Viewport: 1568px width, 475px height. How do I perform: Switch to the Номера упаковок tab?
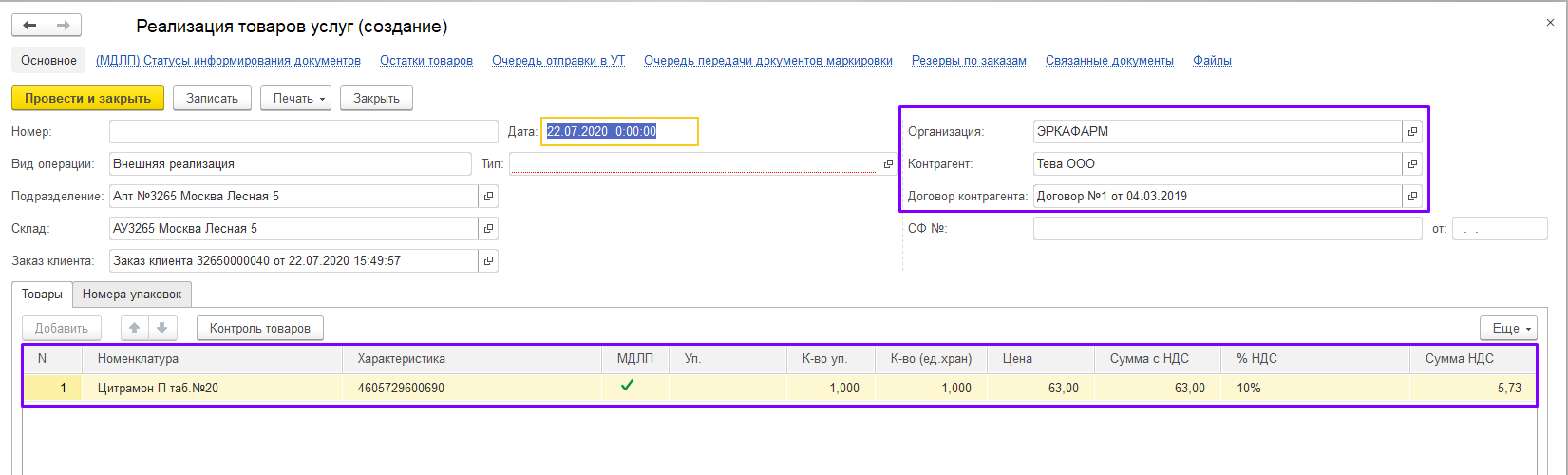(x=132, y=294)
